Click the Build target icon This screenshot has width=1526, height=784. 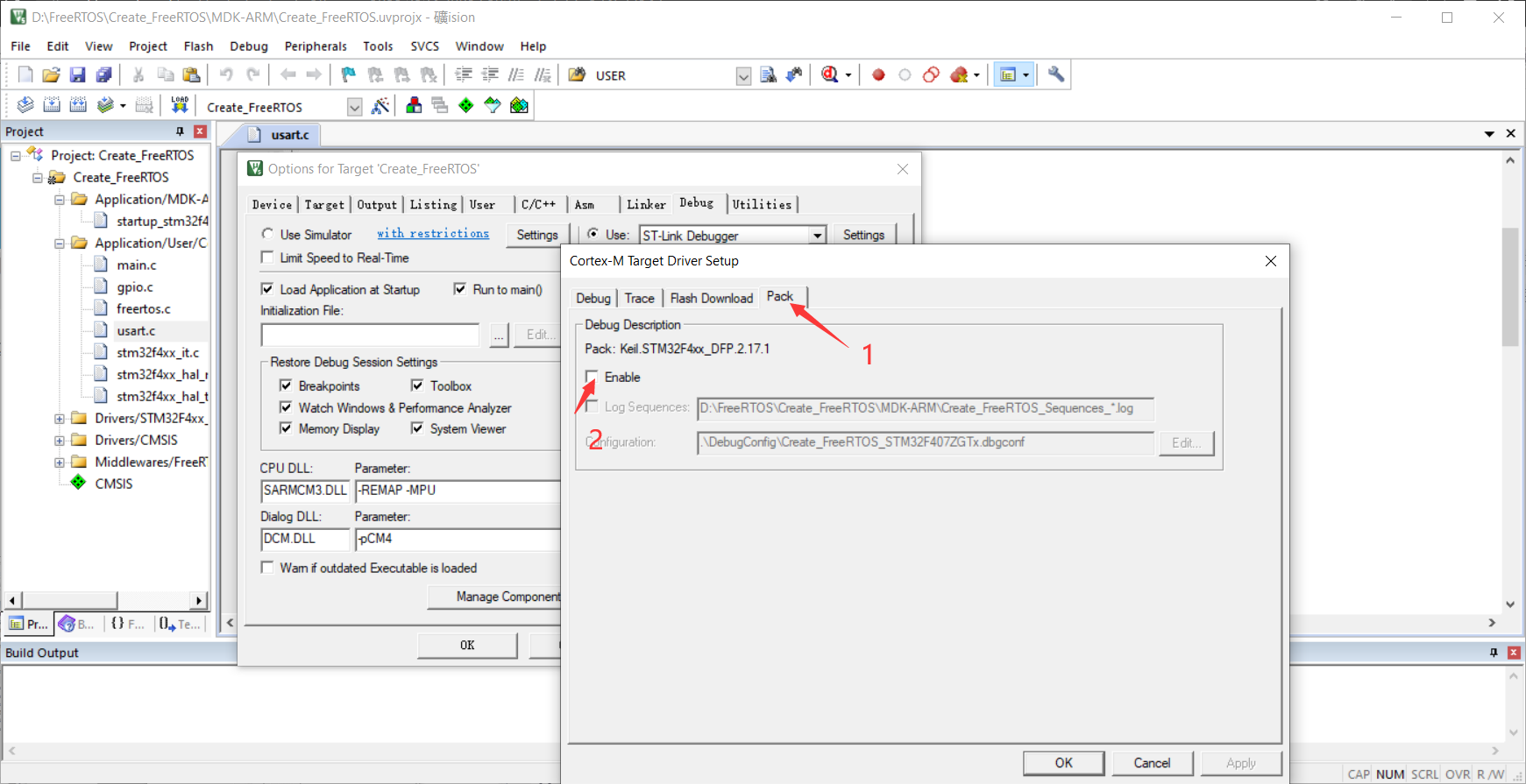click(x=52, y=105)
